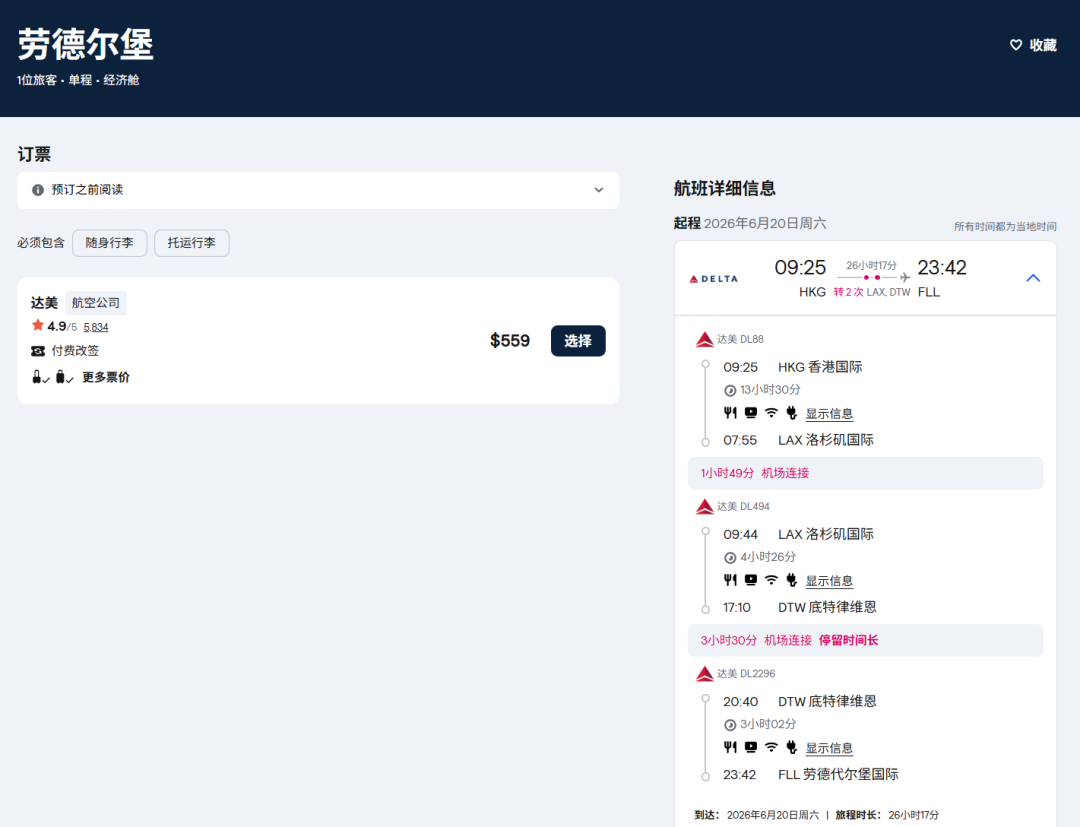Click the power outlet icon for flight DL2296
This screenshot has height=827, width=1080.
(x=791, y=747)
